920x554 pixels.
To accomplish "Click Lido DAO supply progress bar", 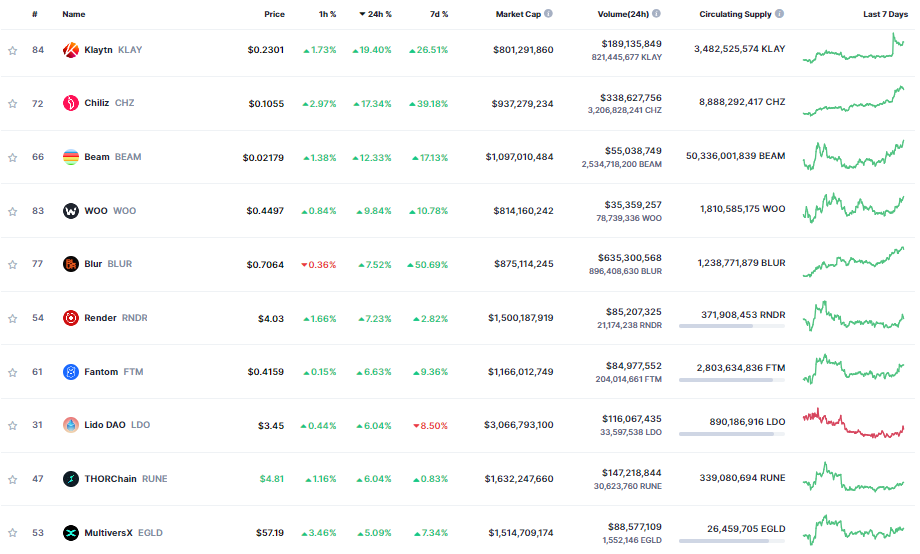I will pyautogui.click(x=732, y=434).
